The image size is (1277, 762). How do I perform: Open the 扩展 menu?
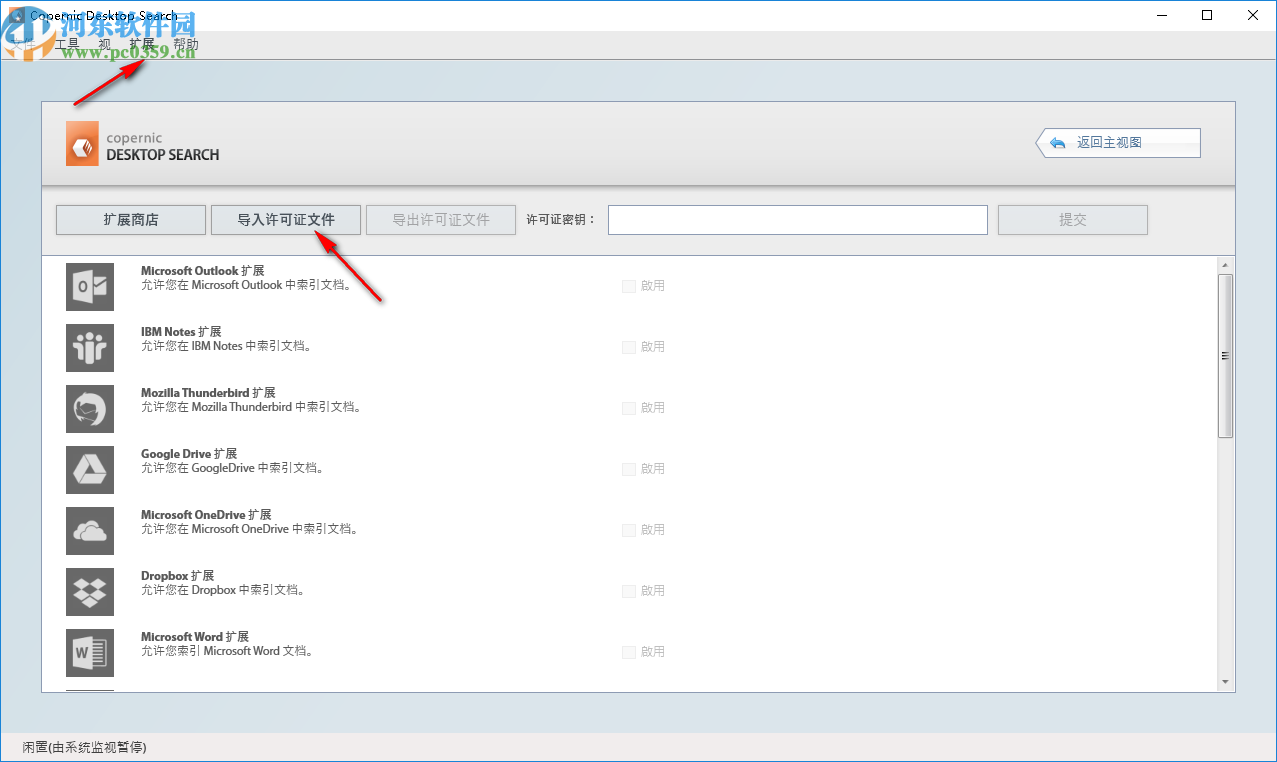point(142,44)
